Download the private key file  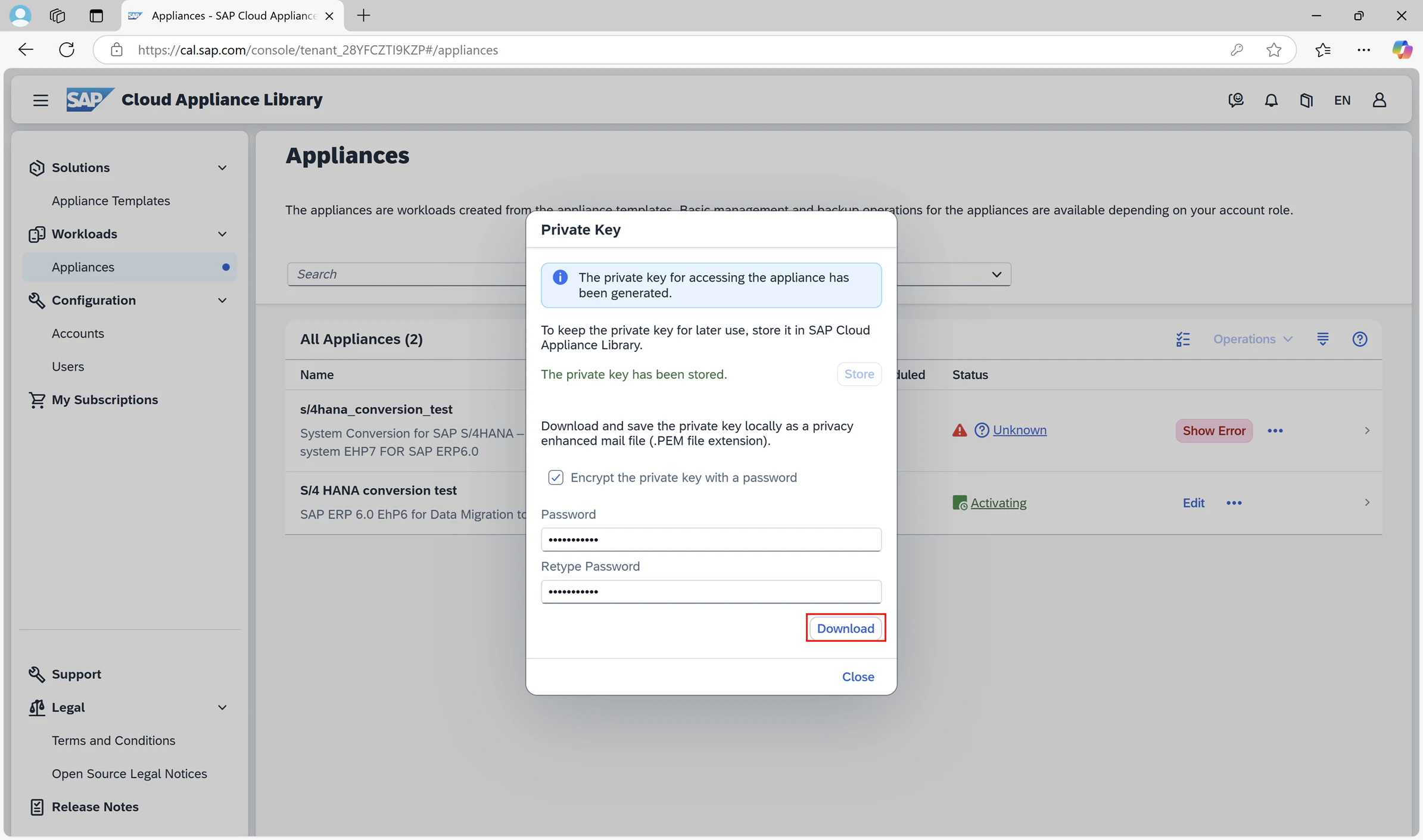845,628
